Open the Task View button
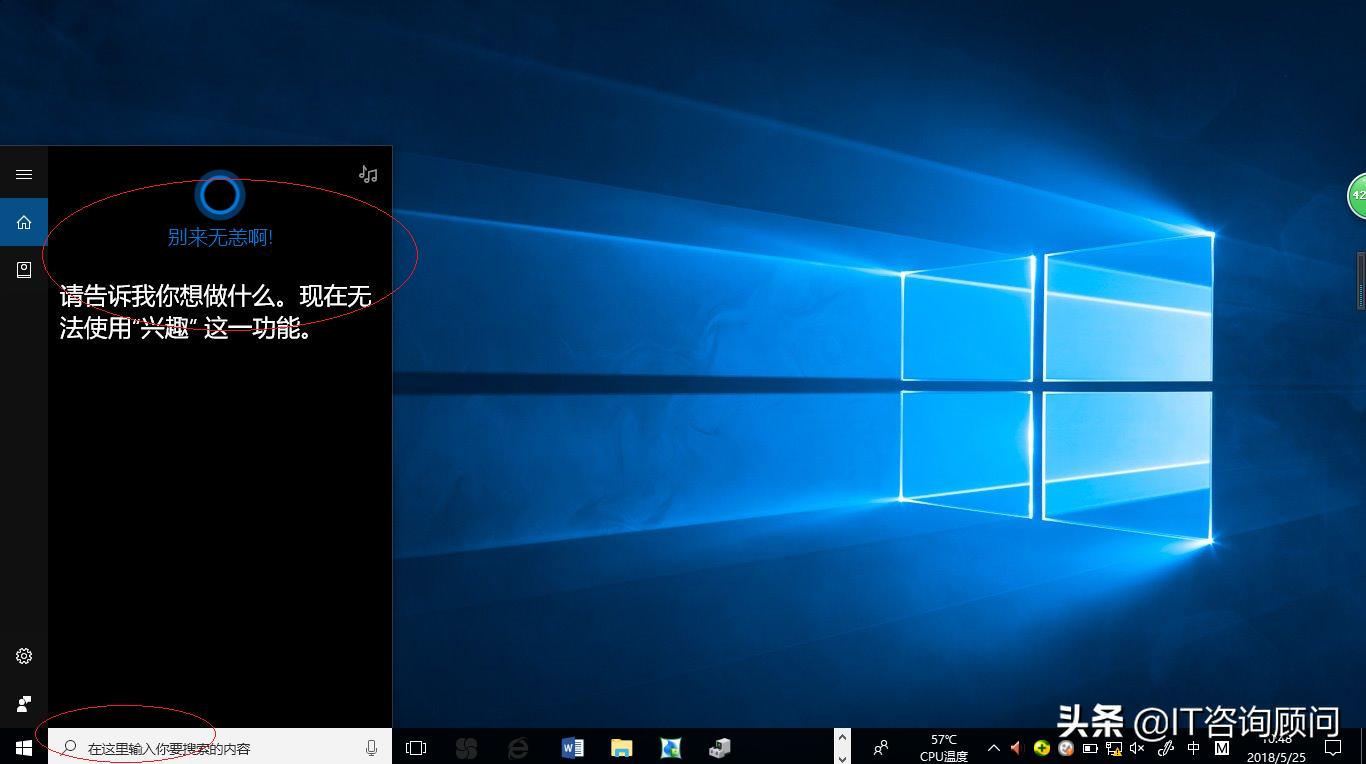 [415, 747]
